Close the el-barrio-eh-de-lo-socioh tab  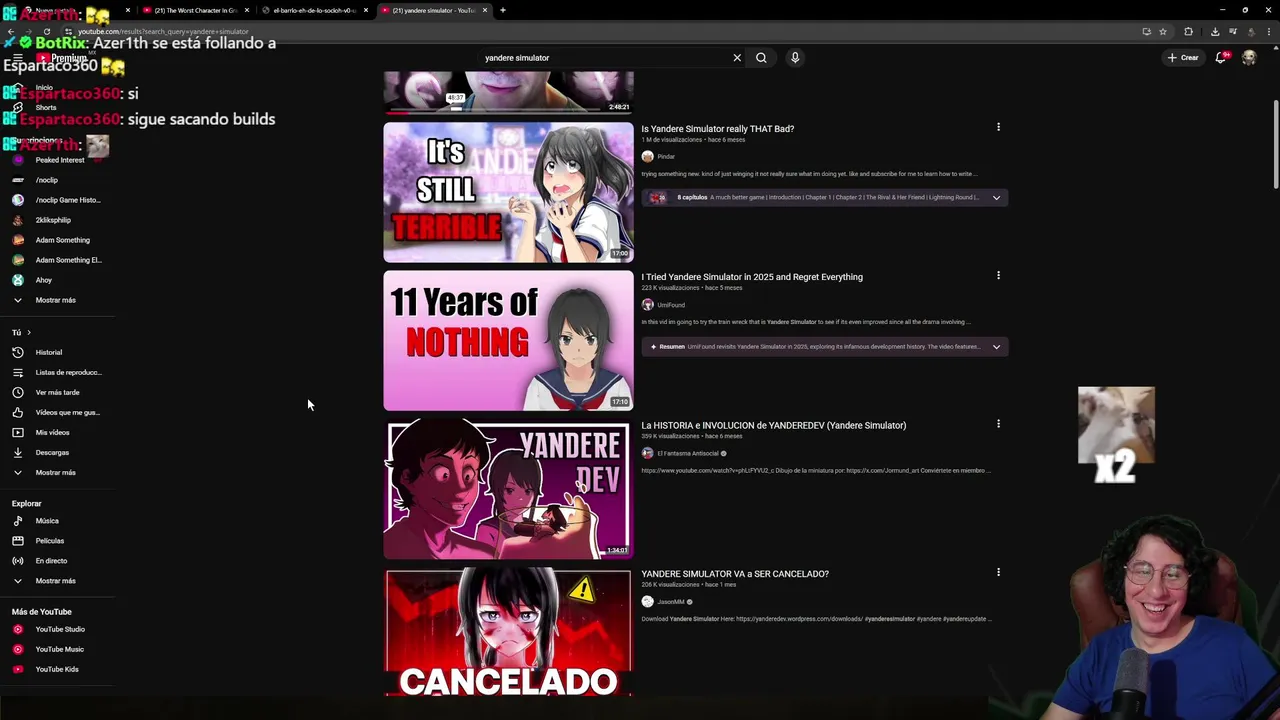tap(366, 10)
